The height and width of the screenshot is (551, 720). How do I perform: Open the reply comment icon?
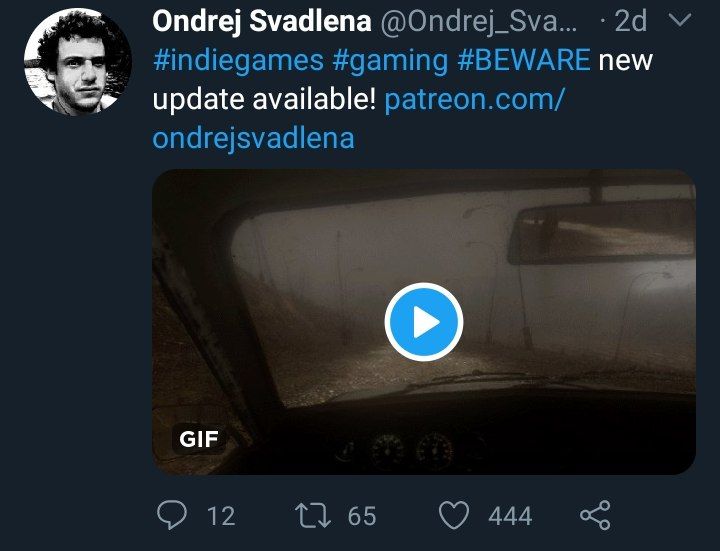coord(172,515)
